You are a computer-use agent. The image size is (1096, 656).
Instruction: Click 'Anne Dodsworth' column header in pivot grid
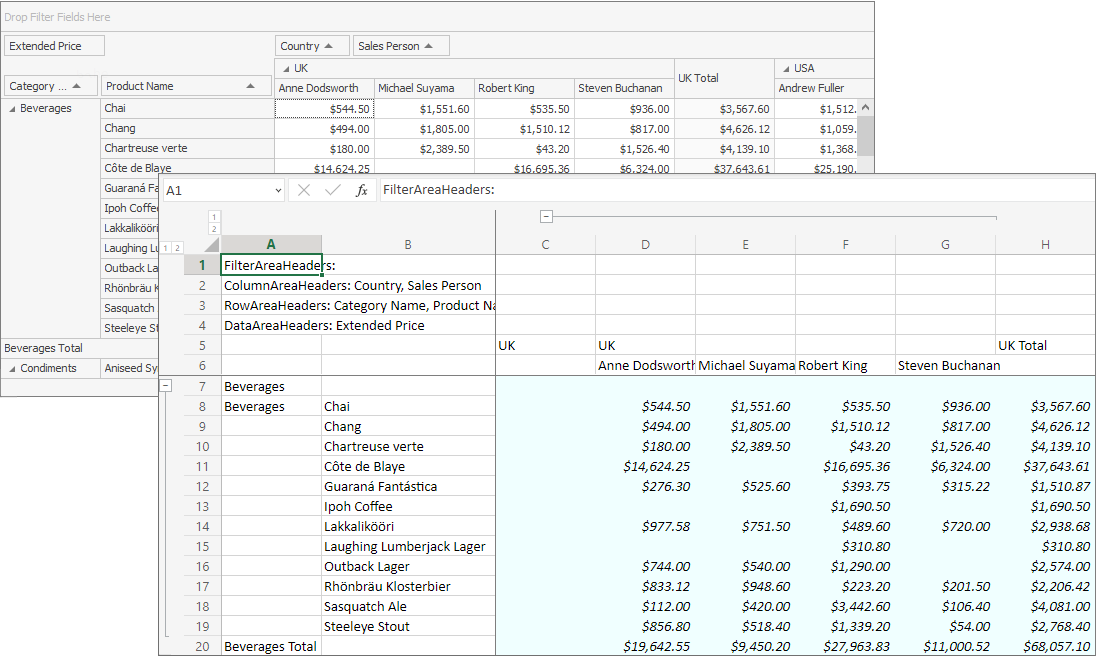point(324,88)
